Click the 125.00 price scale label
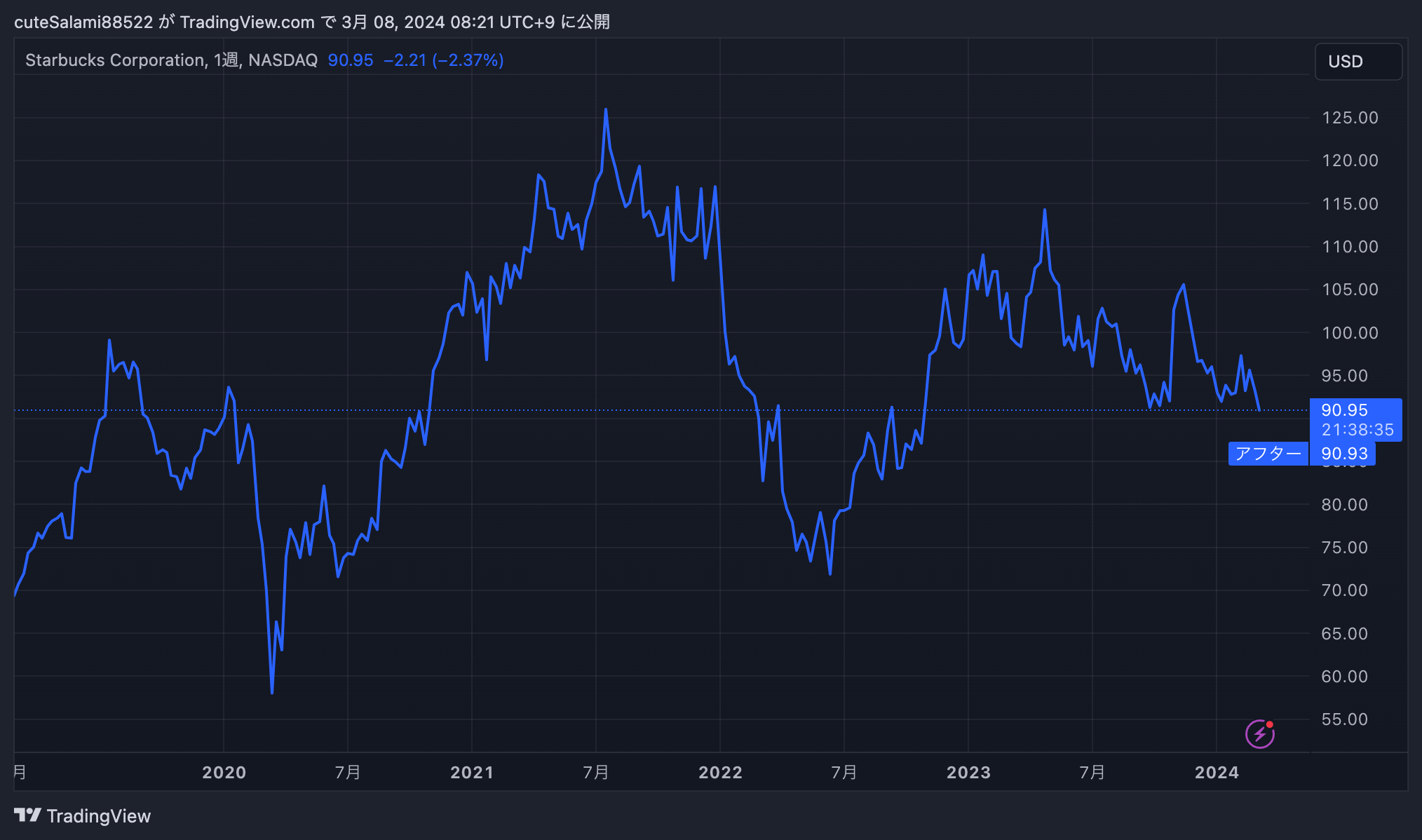 [1349, 118]
